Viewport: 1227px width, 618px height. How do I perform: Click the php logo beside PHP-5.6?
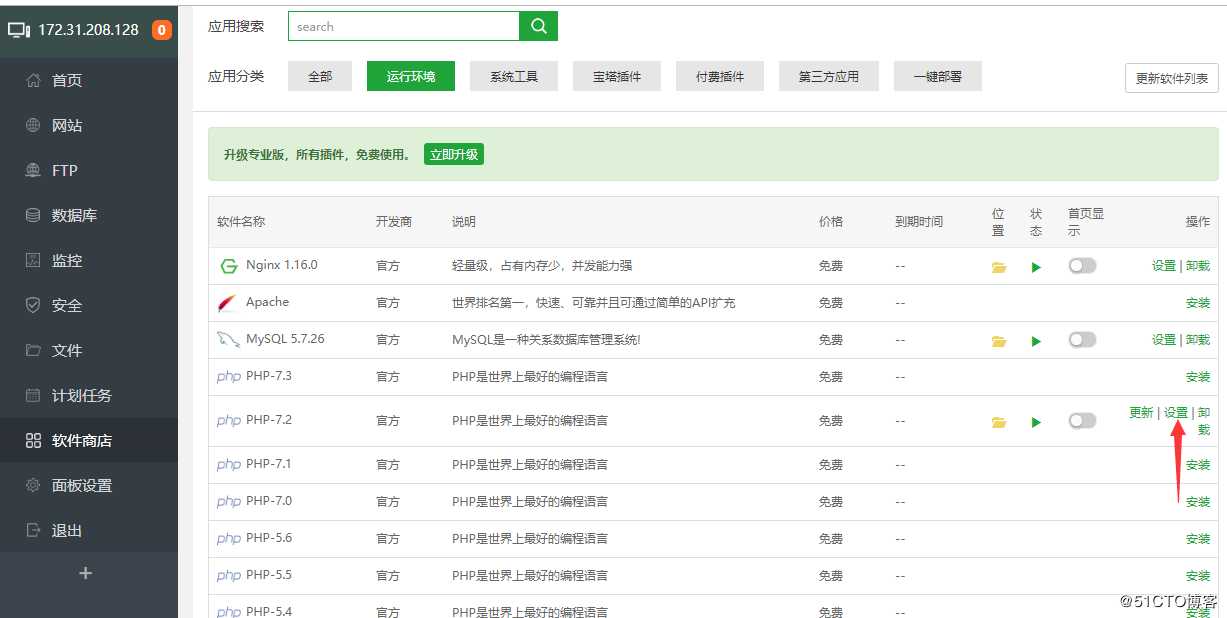coord(228,539)
